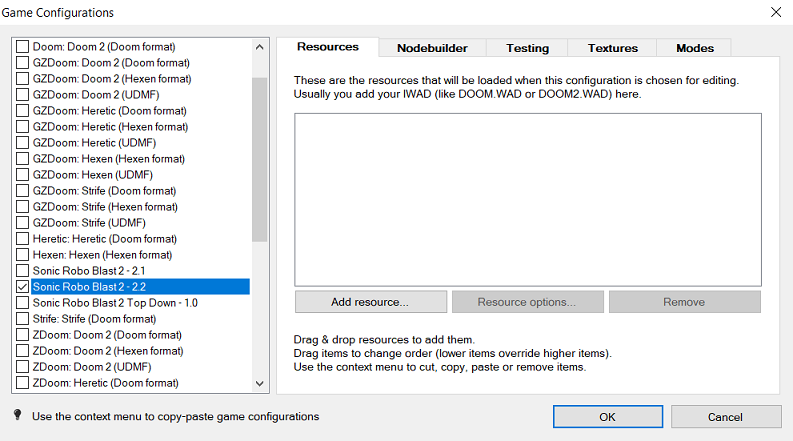Viewport: 793px width, 441px height.
Task: Confirm with the OK button
Action: point(607,417)
